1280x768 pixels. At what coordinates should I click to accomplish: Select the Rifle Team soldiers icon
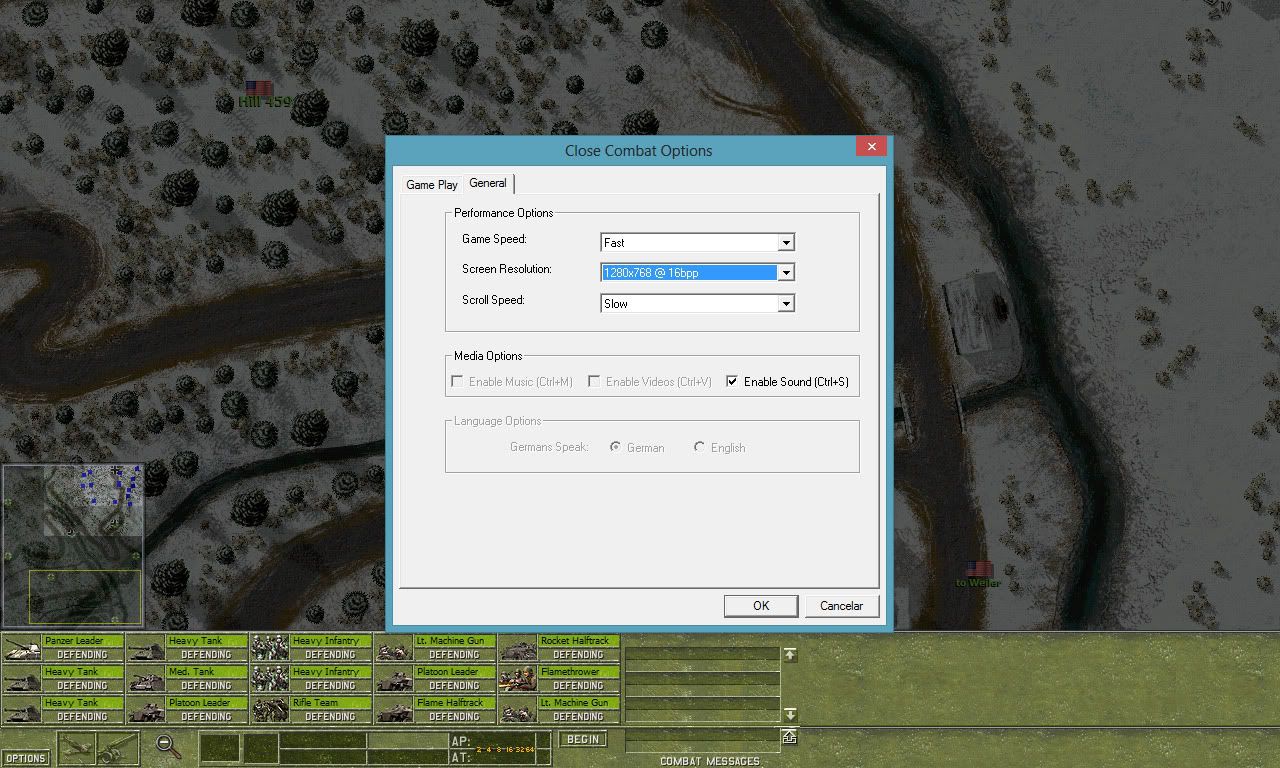pyautogui.click(x=270, y=710)
